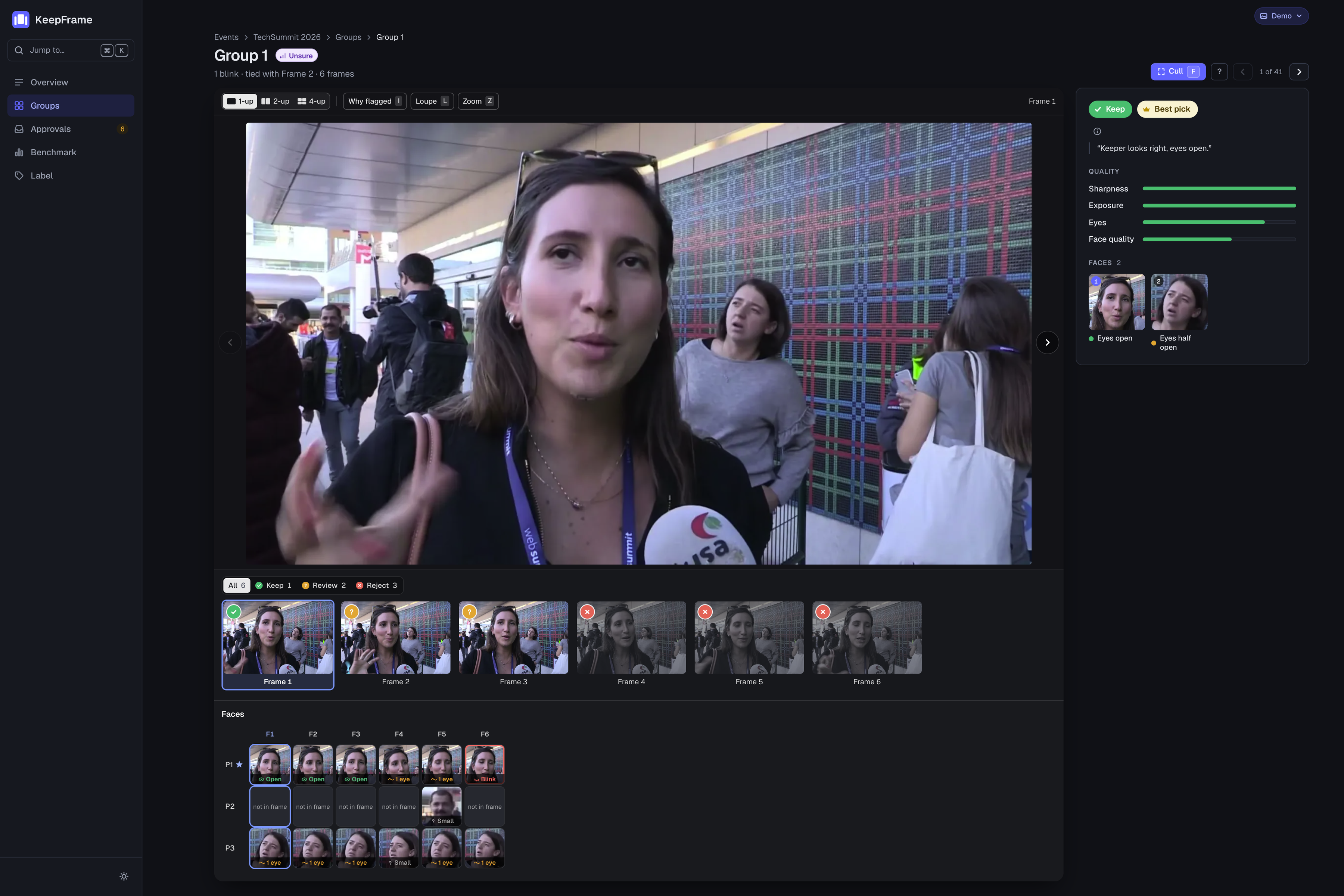Open the Approvals inbox in sidebar
This screenshot has width=1344, height=896.
click(x=71, y=129)
